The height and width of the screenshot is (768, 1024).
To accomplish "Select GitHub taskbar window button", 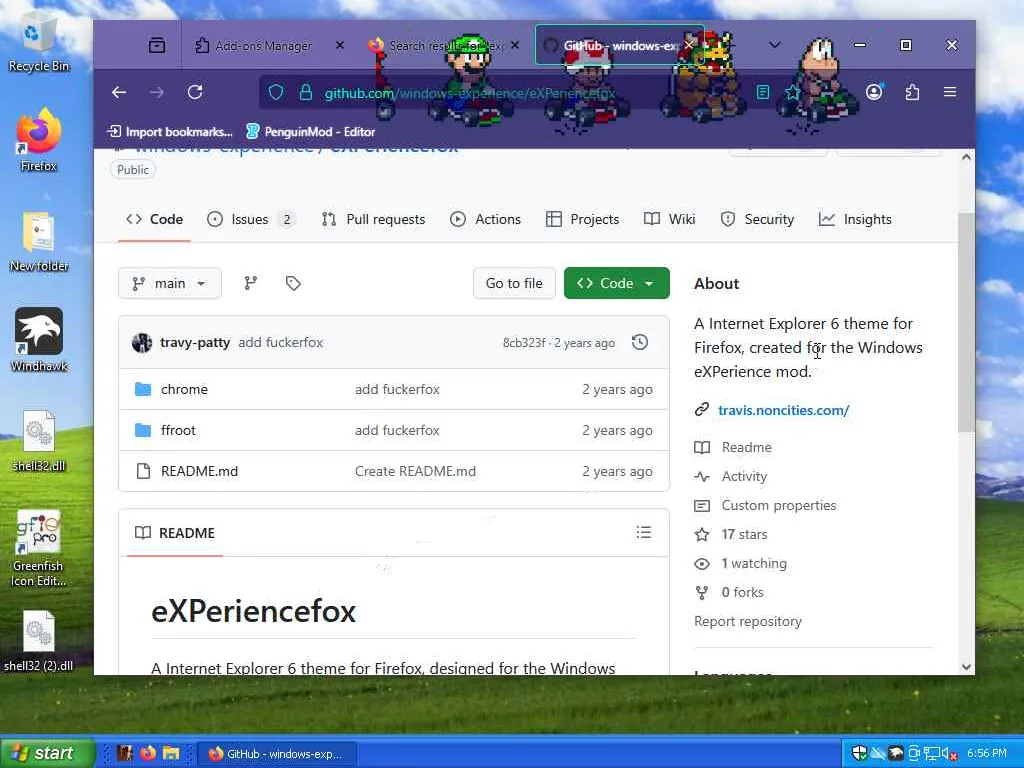I will 276,754.
